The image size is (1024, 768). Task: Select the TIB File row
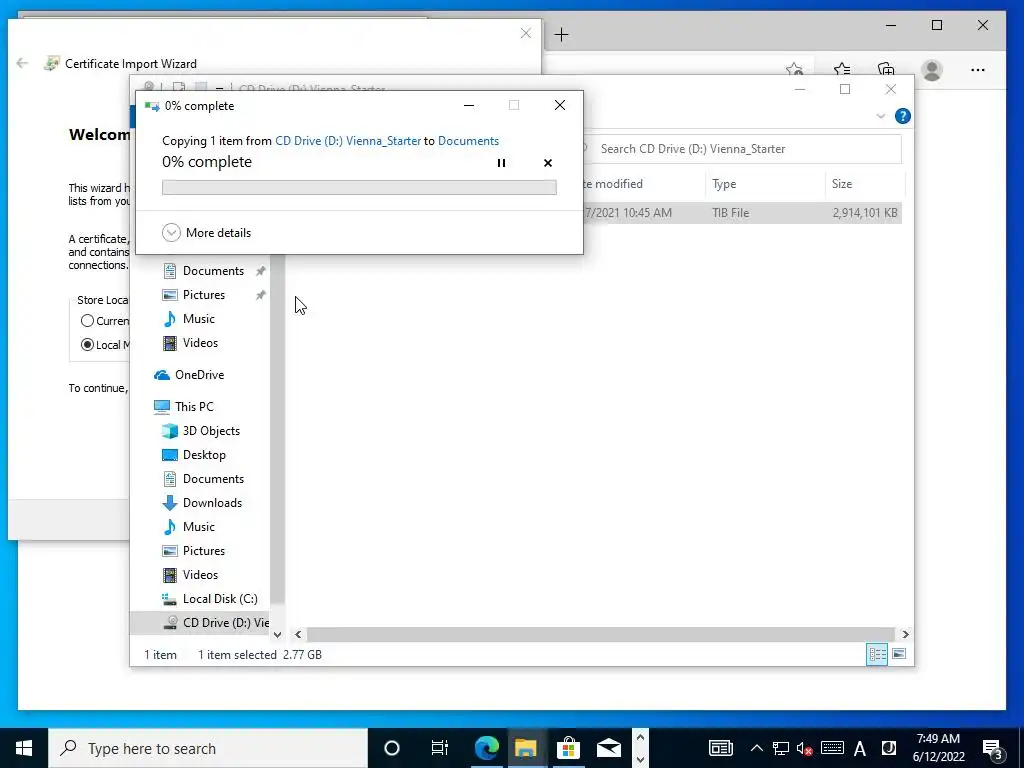pos(741,213)
